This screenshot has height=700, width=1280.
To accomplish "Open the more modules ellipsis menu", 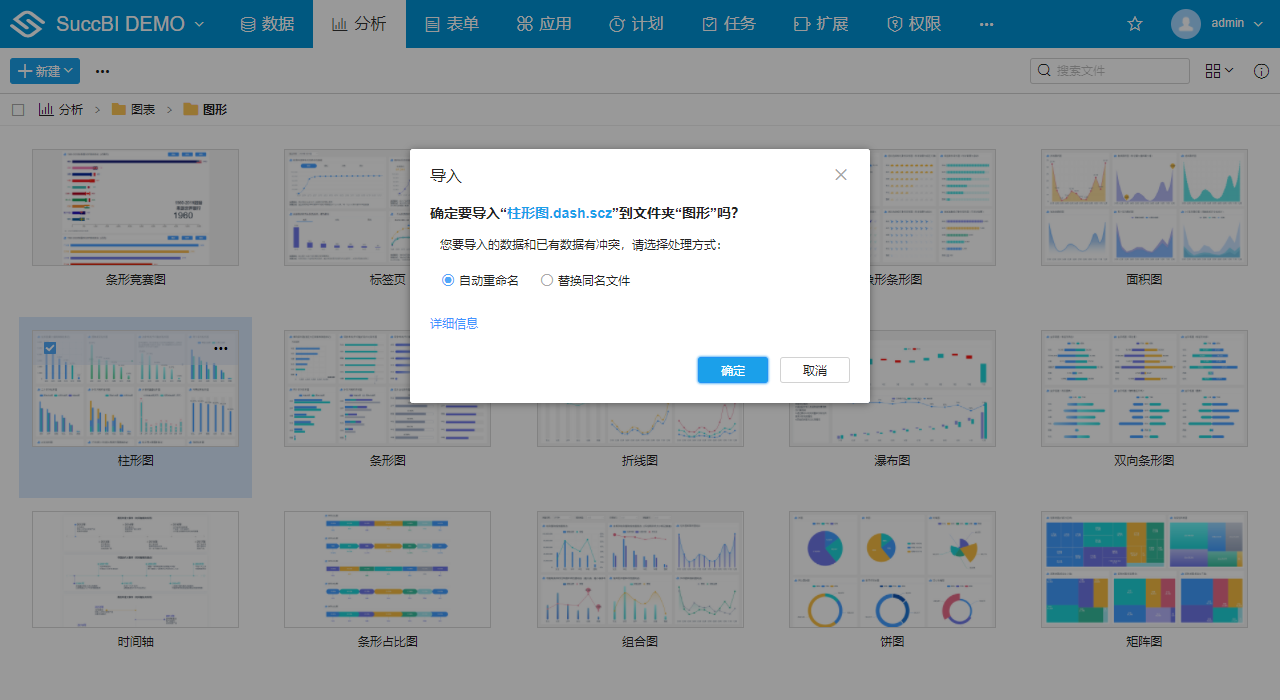I will point(986,23).
